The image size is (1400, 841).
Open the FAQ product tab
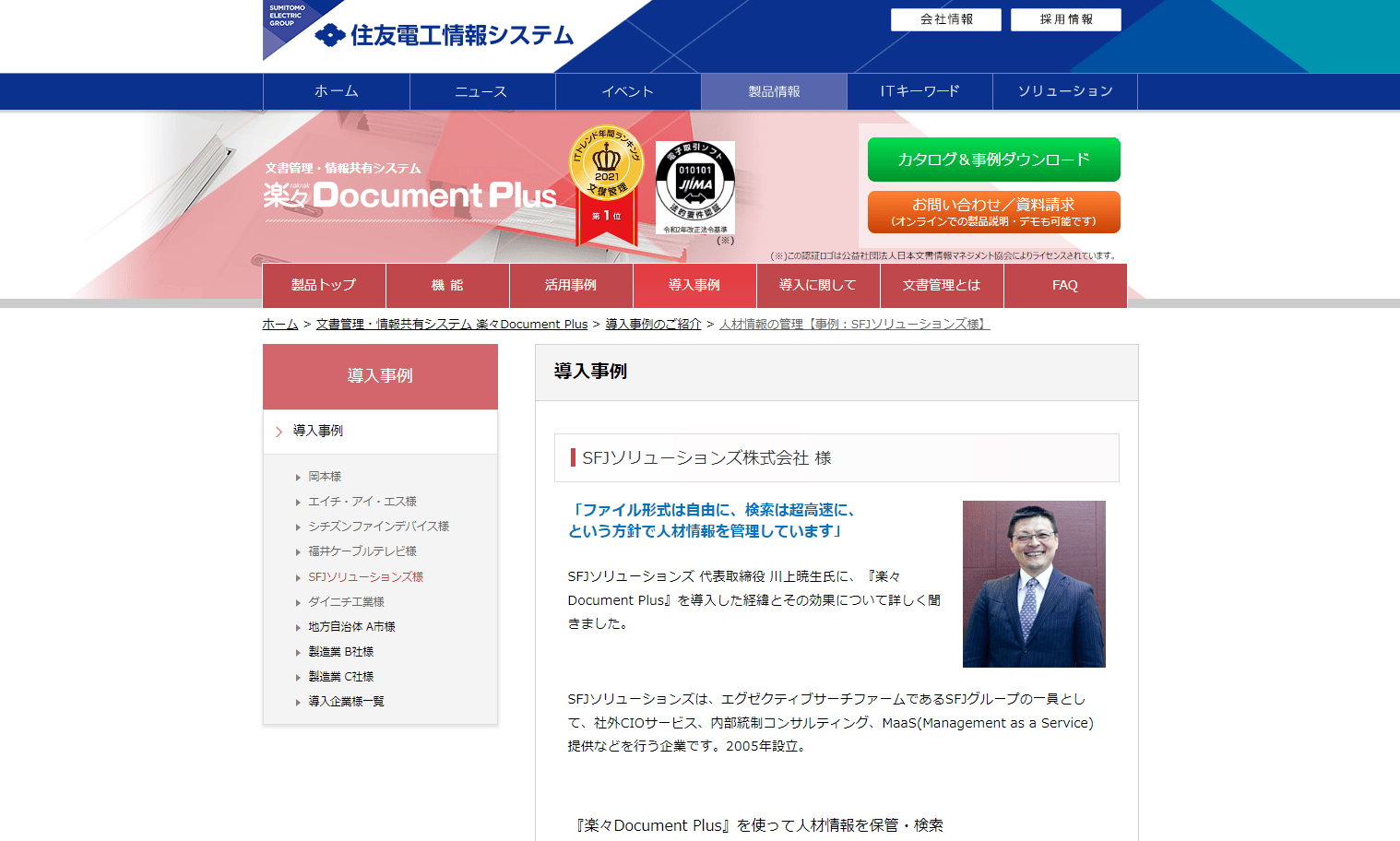coord(1065,286)
